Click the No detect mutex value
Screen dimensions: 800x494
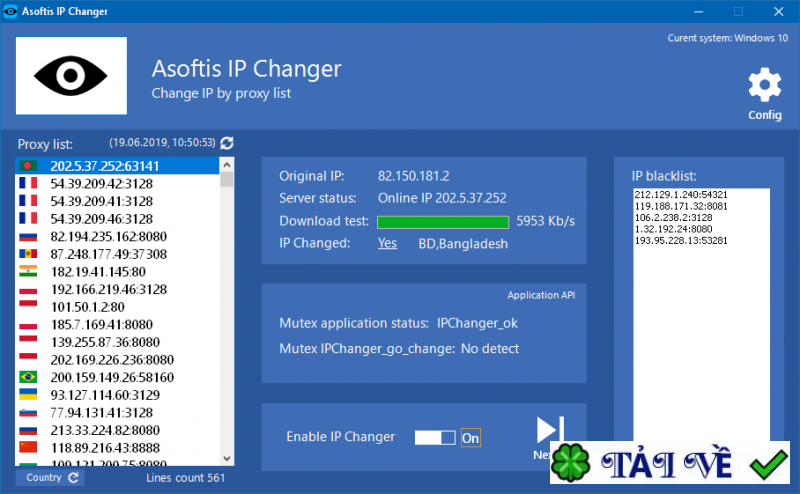coord(490,349)
